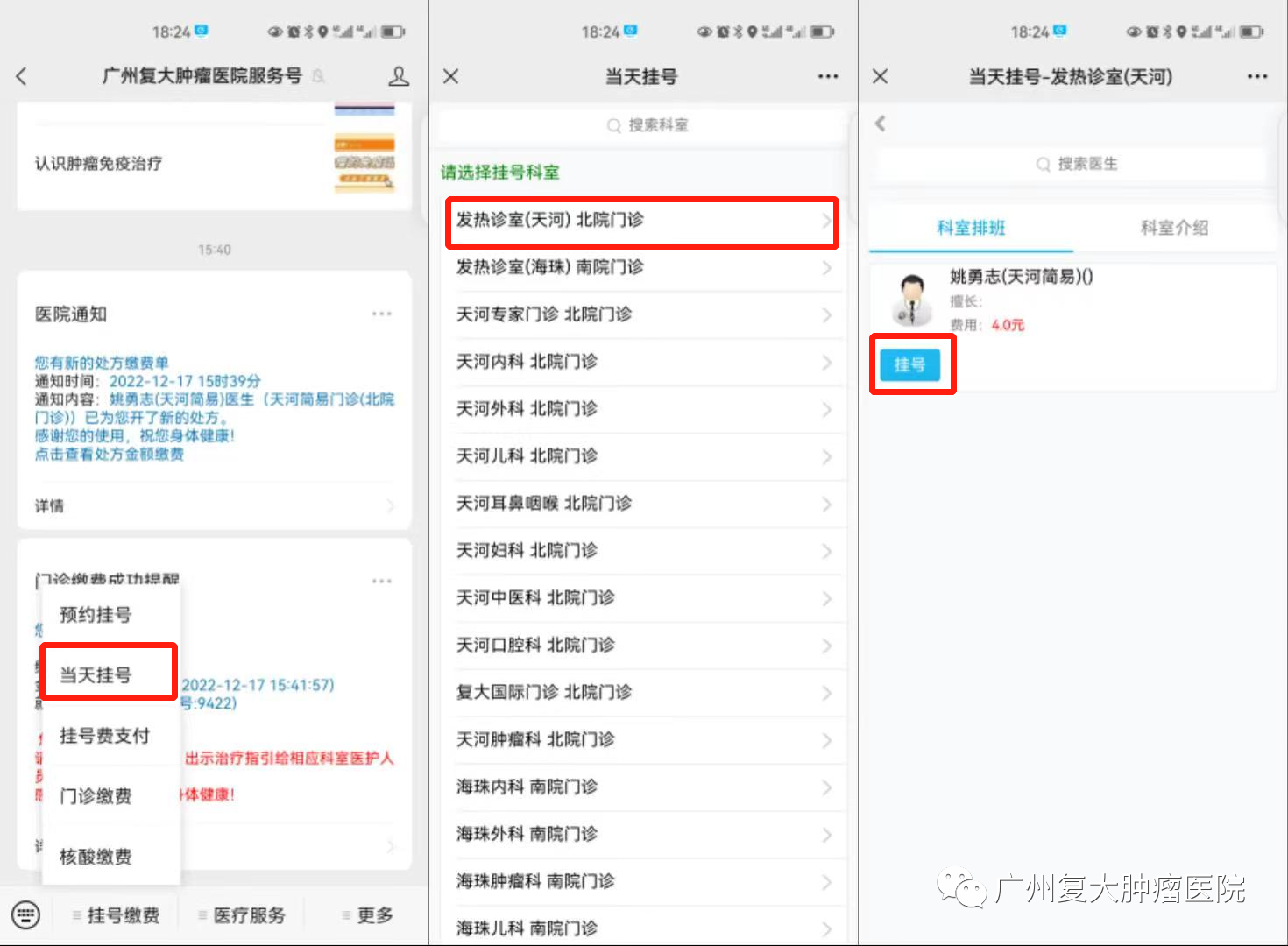Tap the keyboard switch icon in the bottom bar

pos(25,915)
